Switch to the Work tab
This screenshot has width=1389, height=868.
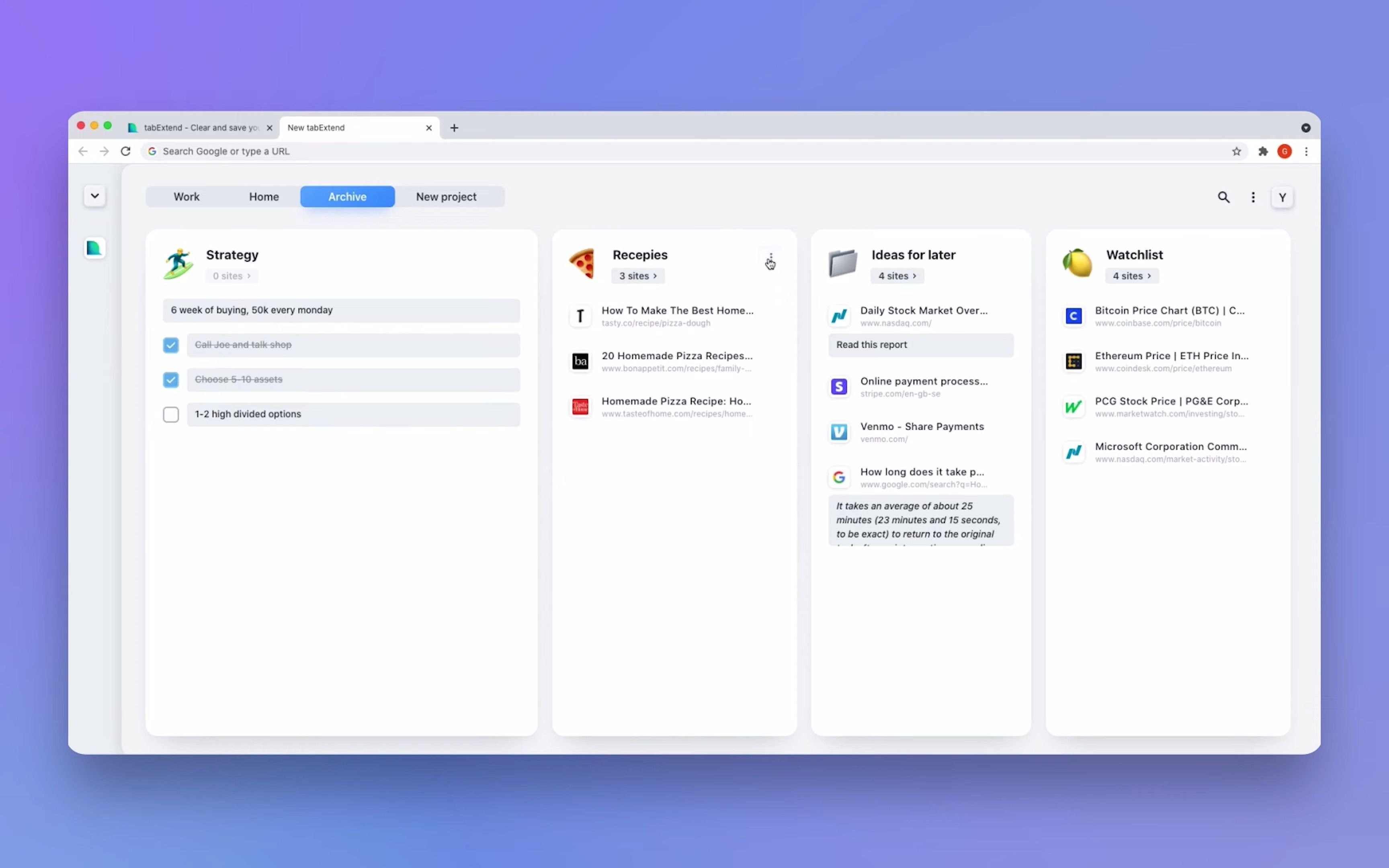point(186,197)
